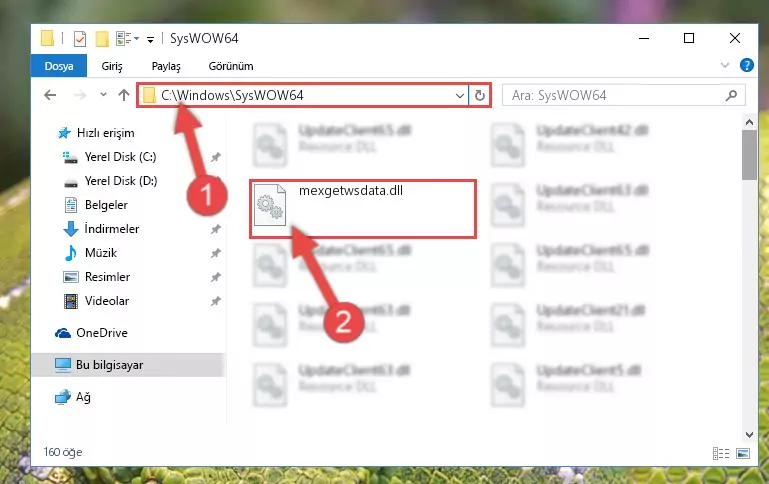769x484 pixels.
Task: Open İndirmeler in sidebar
Action: pos(111,229)
